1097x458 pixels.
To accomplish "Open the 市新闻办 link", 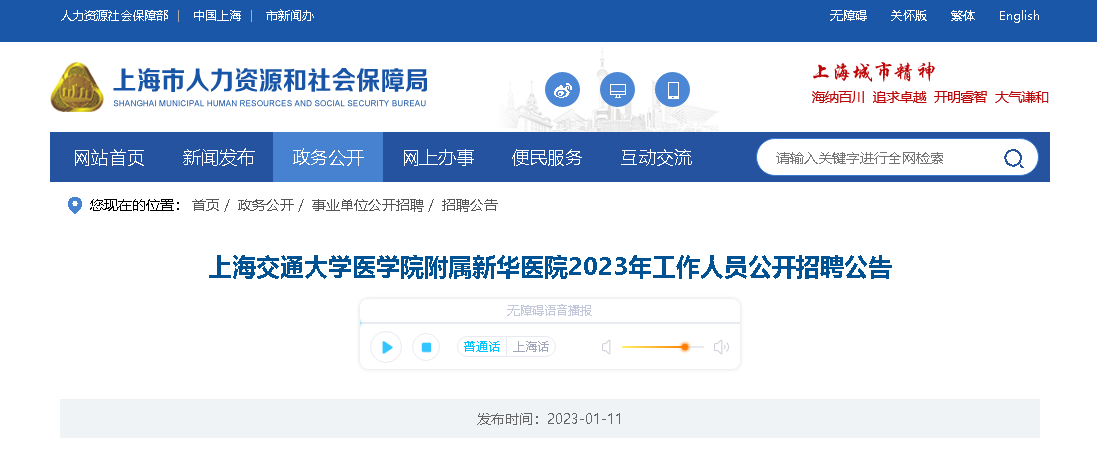I will pyautogui.click(x=290, y=15).
